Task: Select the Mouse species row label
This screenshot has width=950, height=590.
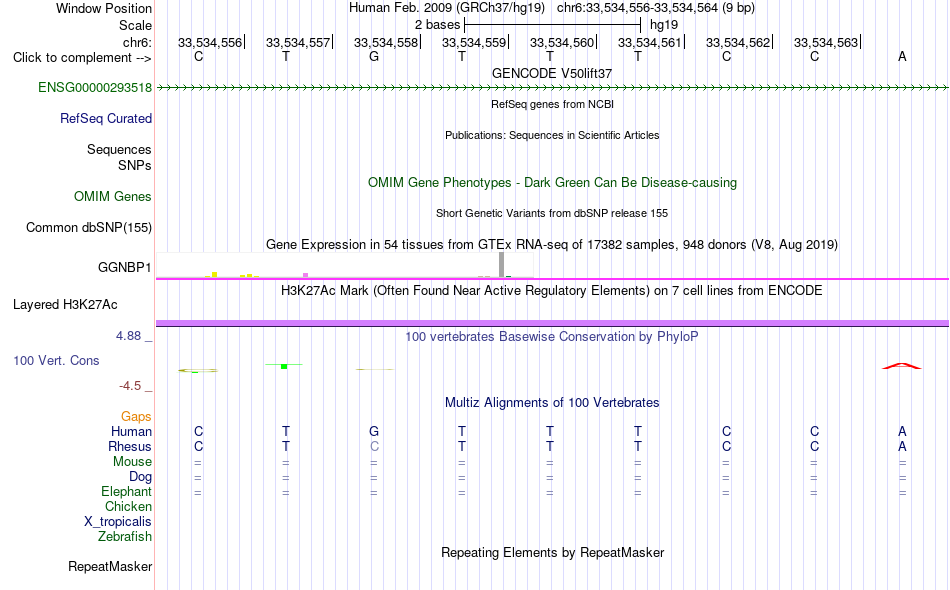Action: pyautogui.click(x=132, y=462)
